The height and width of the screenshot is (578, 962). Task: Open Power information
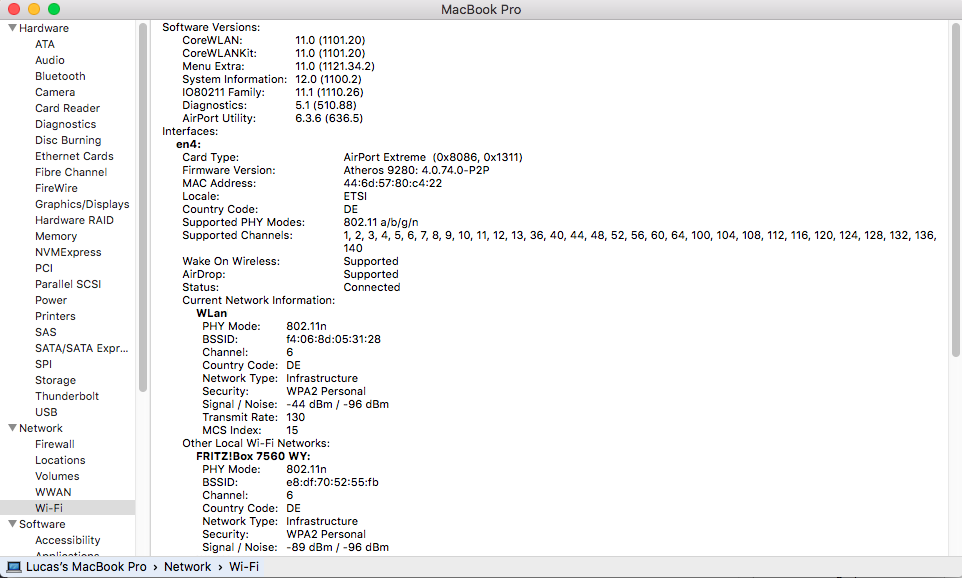click(x=51, y=300)
